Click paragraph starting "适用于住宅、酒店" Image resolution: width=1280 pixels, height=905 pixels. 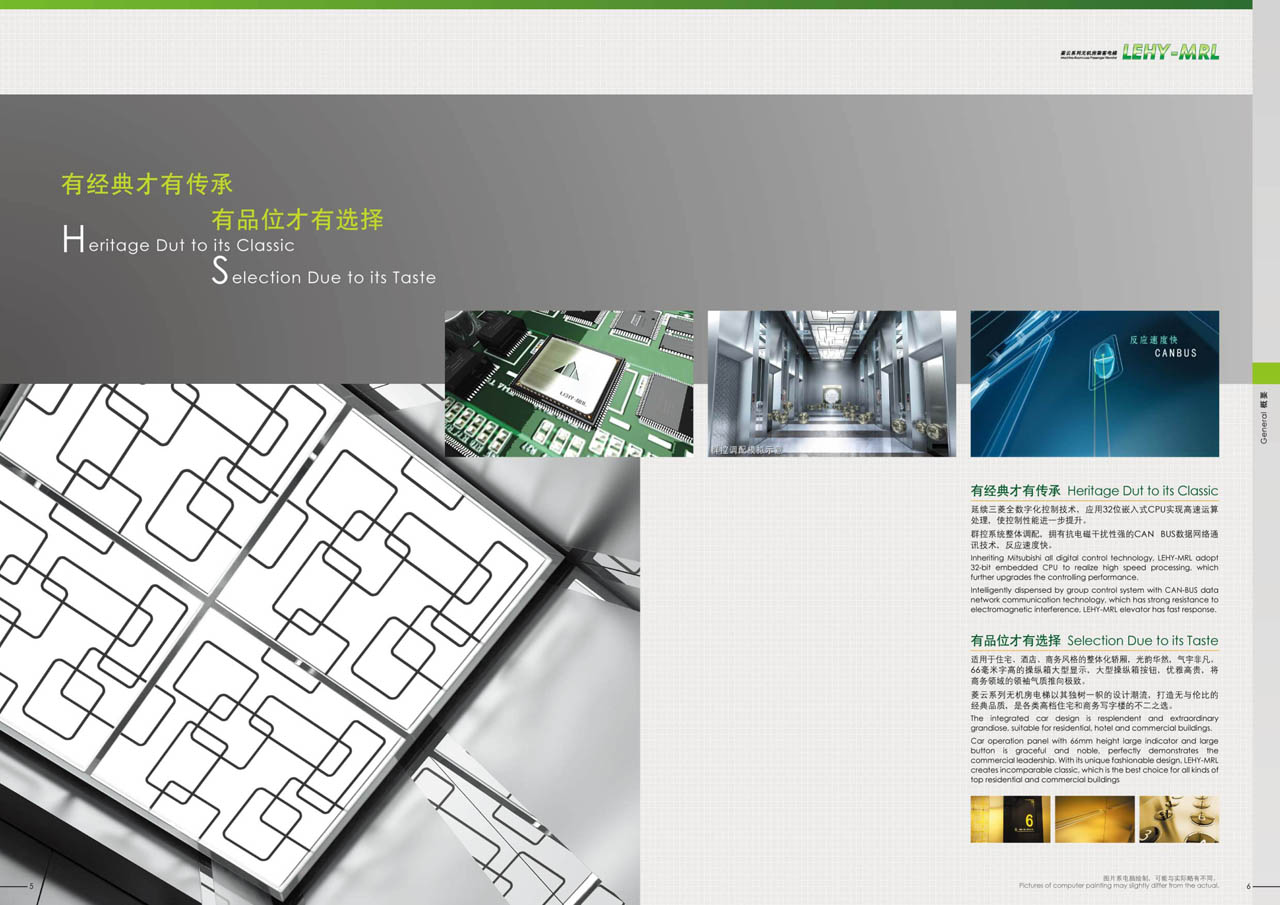1094,670
